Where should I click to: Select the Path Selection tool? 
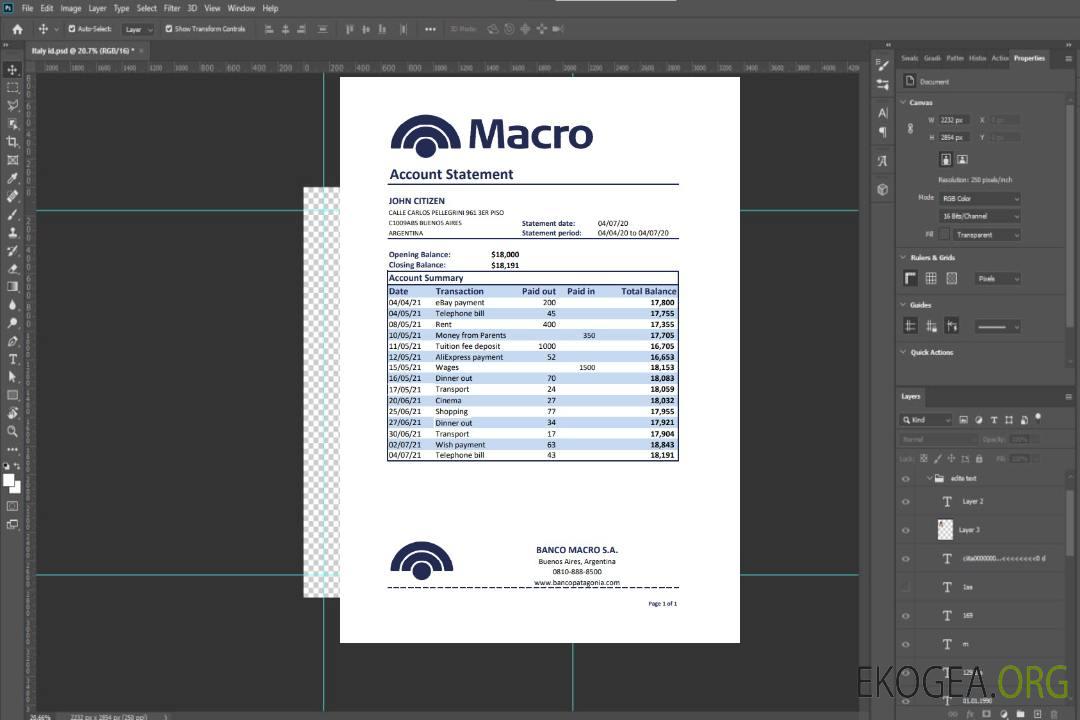click(x=12, y=377)
